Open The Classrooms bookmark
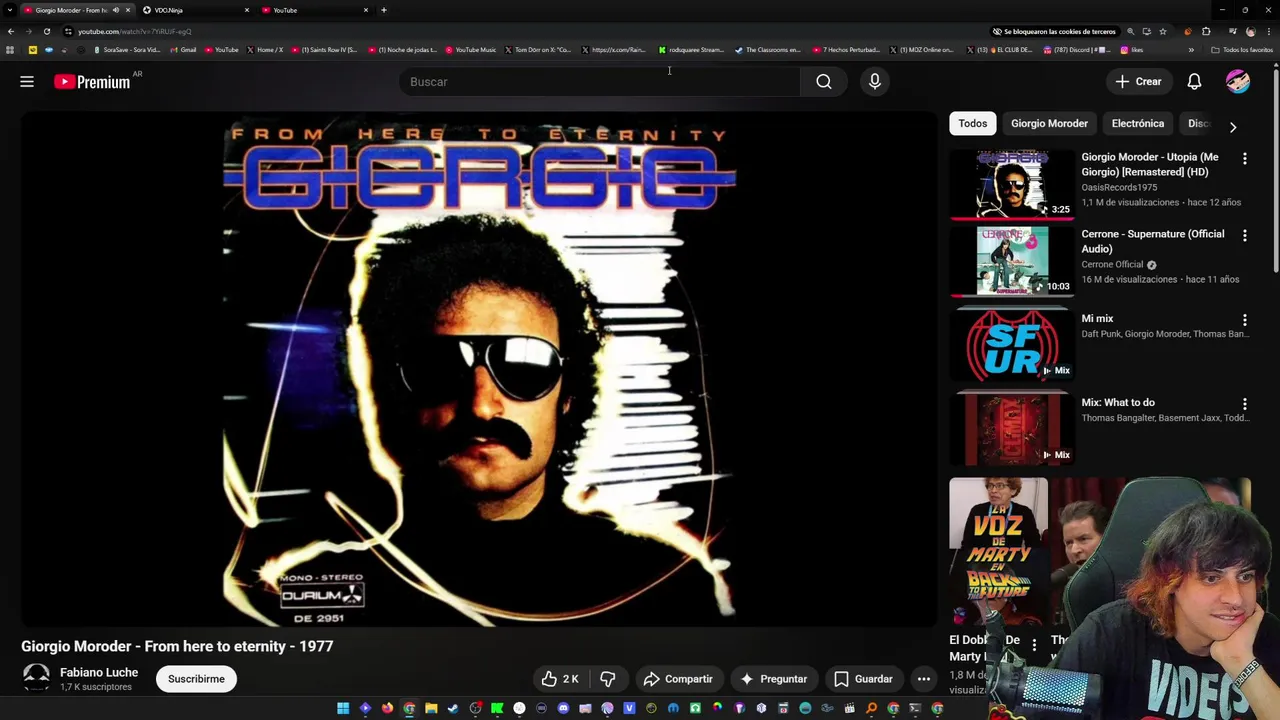Viewport: 1280px width, 720px height. (x=767, y=50)
